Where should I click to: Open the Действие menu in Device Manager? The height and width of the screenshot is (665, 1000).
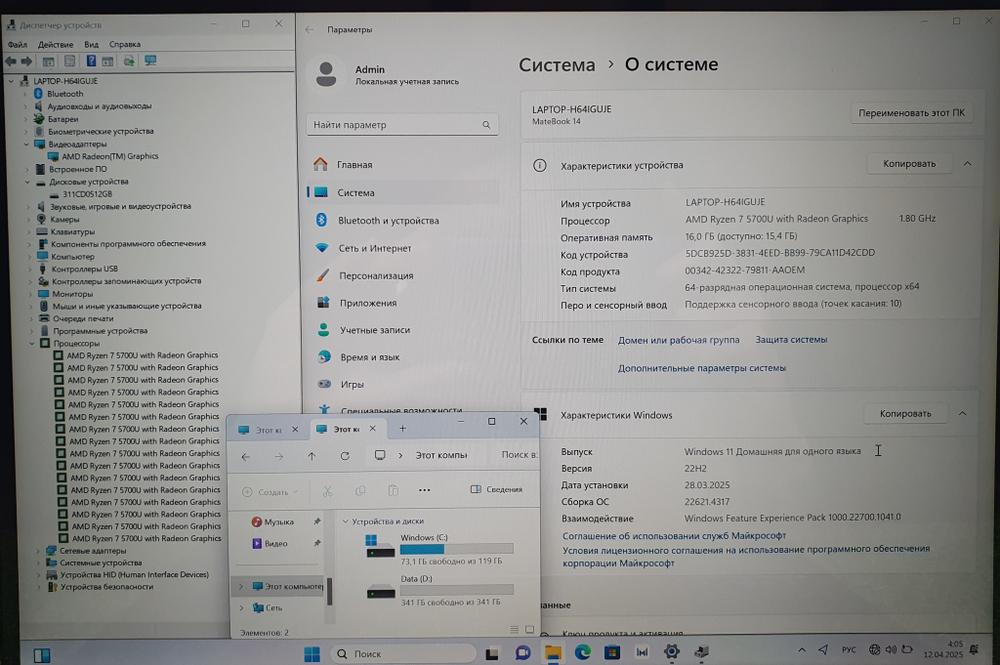coord(55,44)
